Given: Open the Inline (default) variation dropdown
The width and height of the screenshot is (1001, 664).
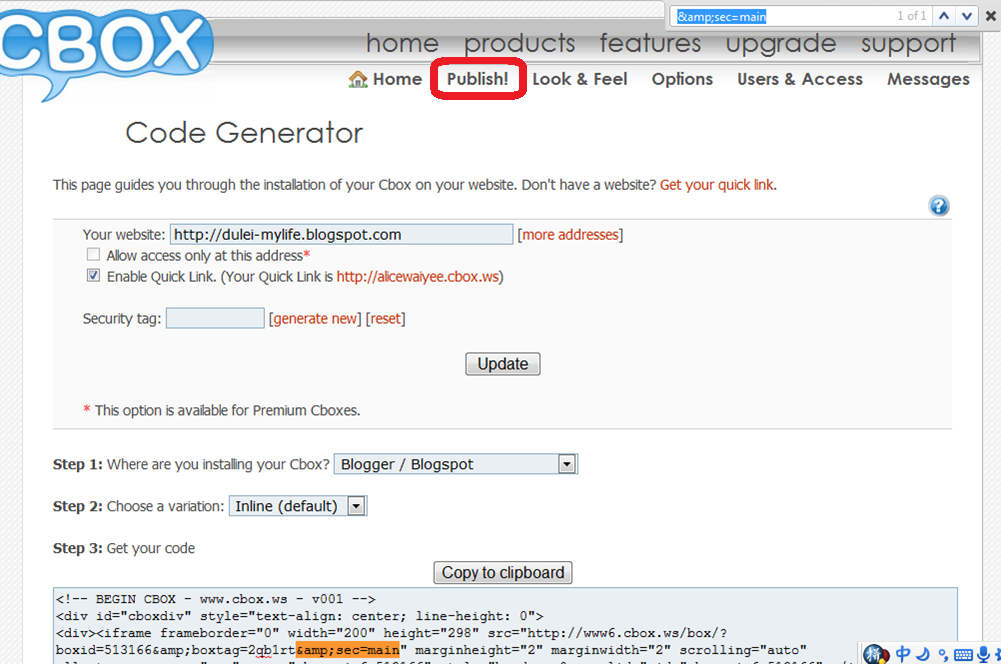Looking at the screenshot, I should pos(297,506).
